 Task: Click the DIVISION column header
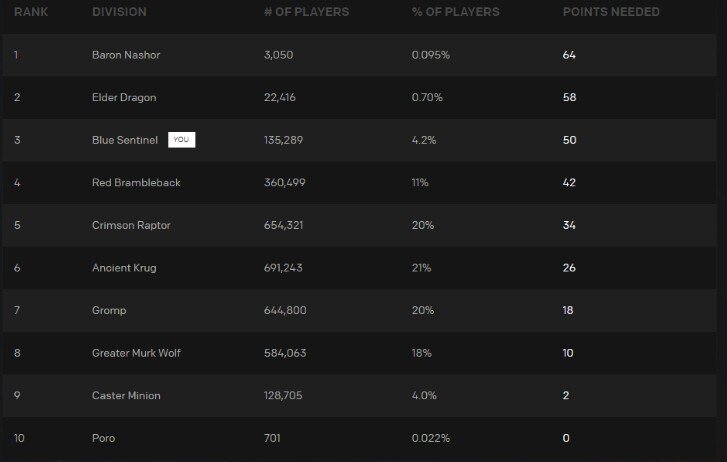[118, 12]
